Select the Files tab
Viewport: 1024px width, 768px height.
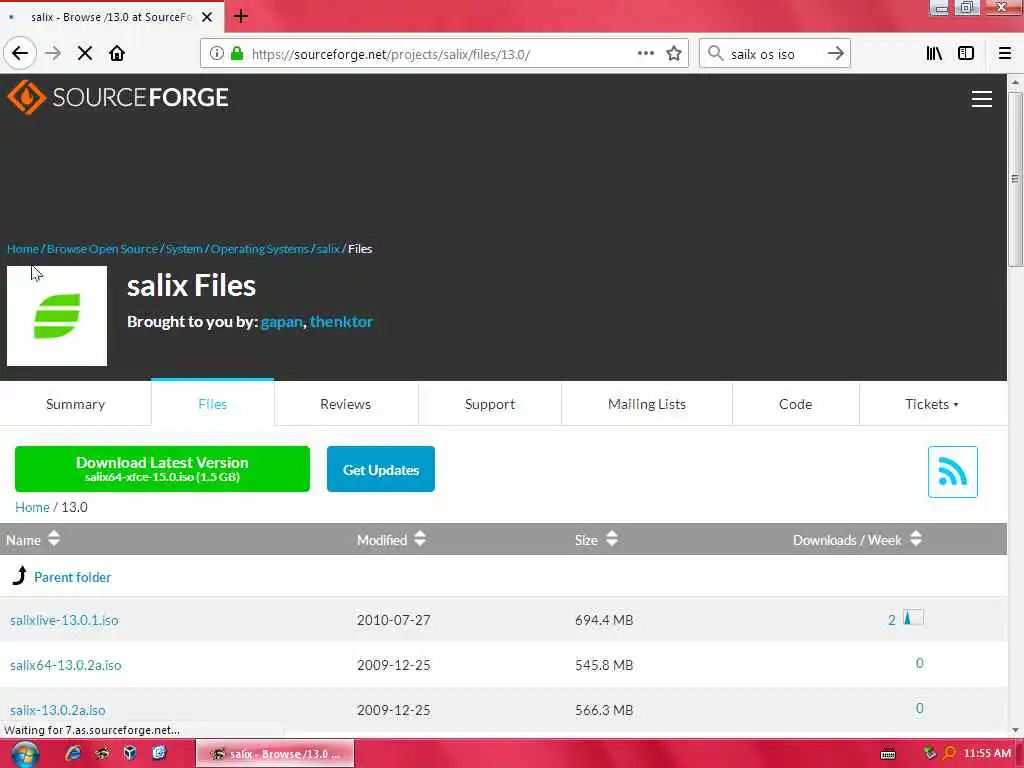point(212,404)
